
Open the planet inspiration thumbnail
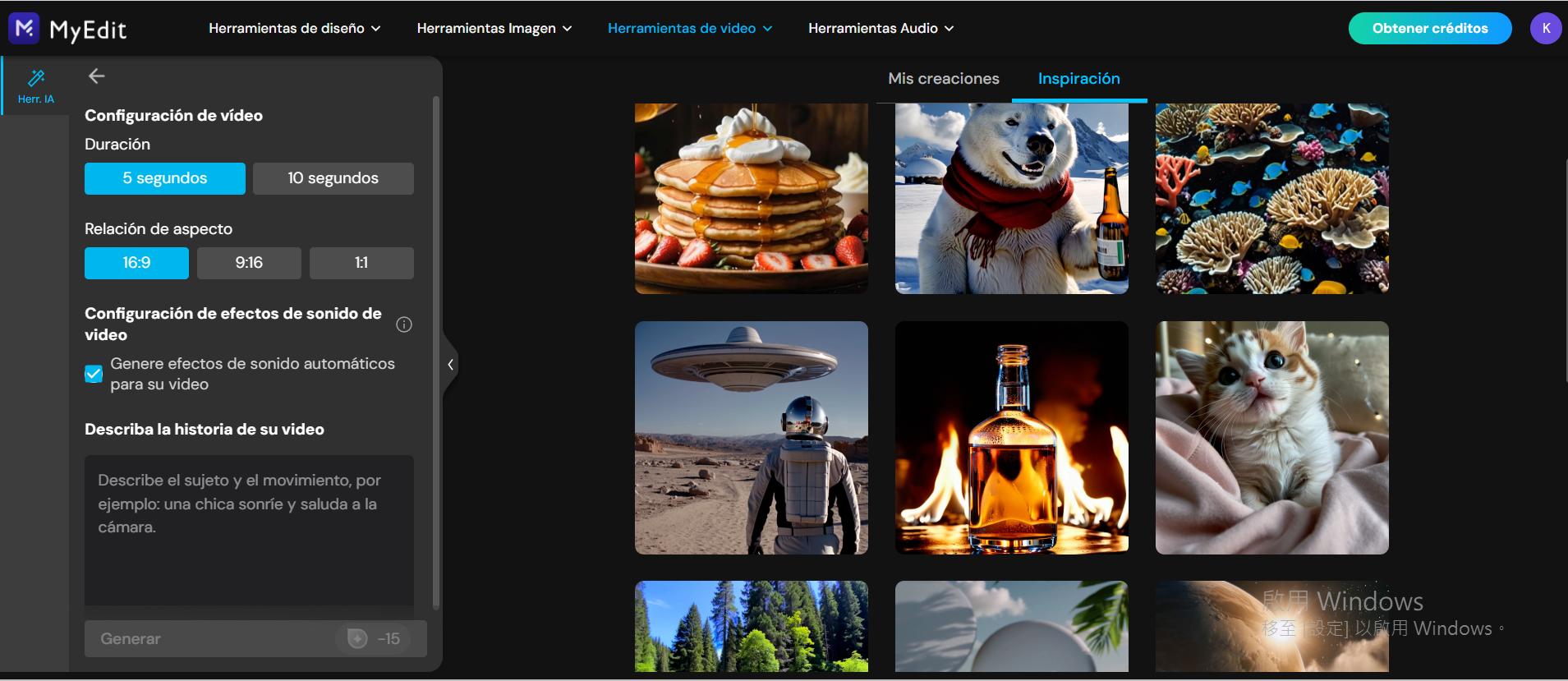(x=1272, y=627)
